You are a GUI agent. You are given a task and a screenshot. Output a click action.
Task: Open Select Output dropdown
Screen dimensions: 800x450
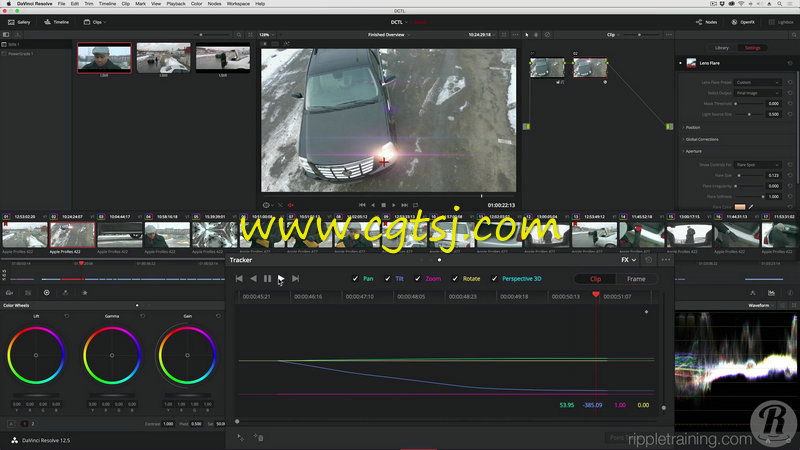click(758, 93)
